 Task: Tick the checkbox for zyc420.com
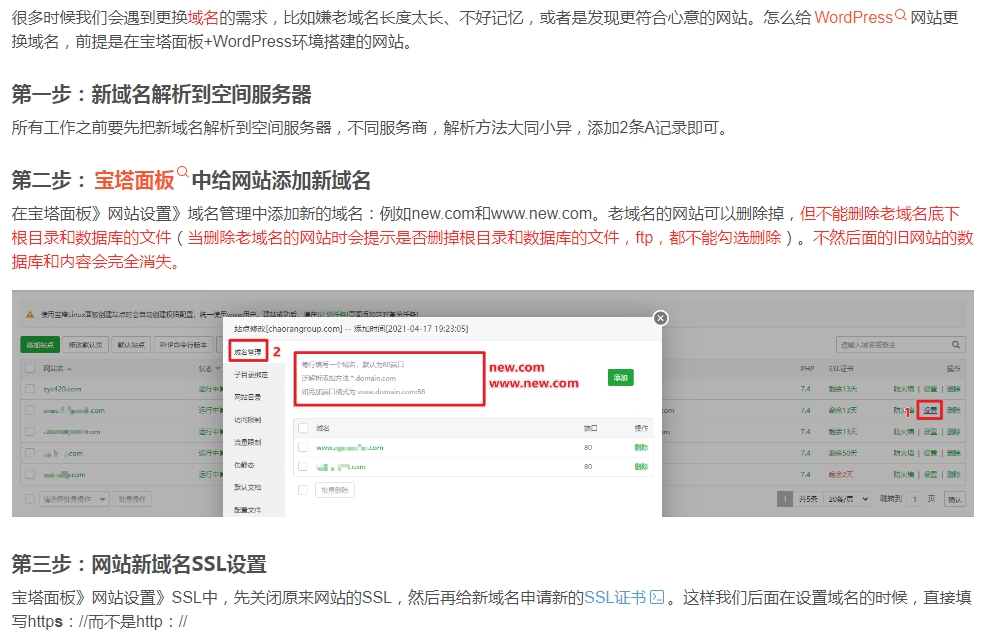(x=30, y=389)
